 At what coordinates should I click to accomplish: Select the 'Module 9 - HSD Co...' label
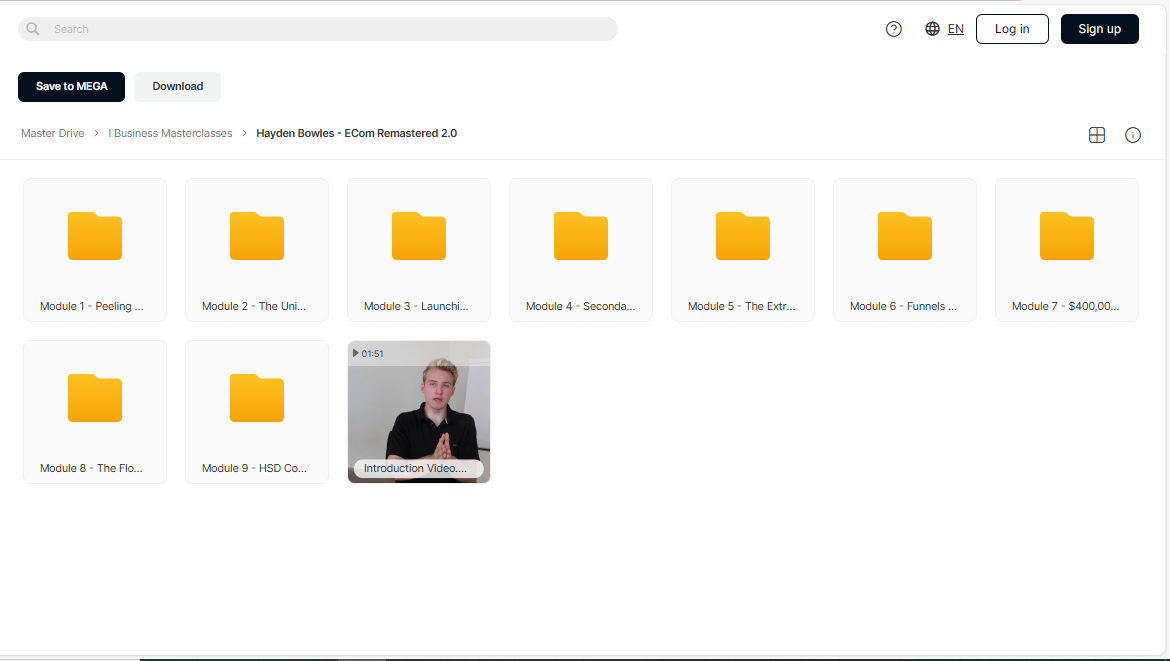tap(254, 469)
